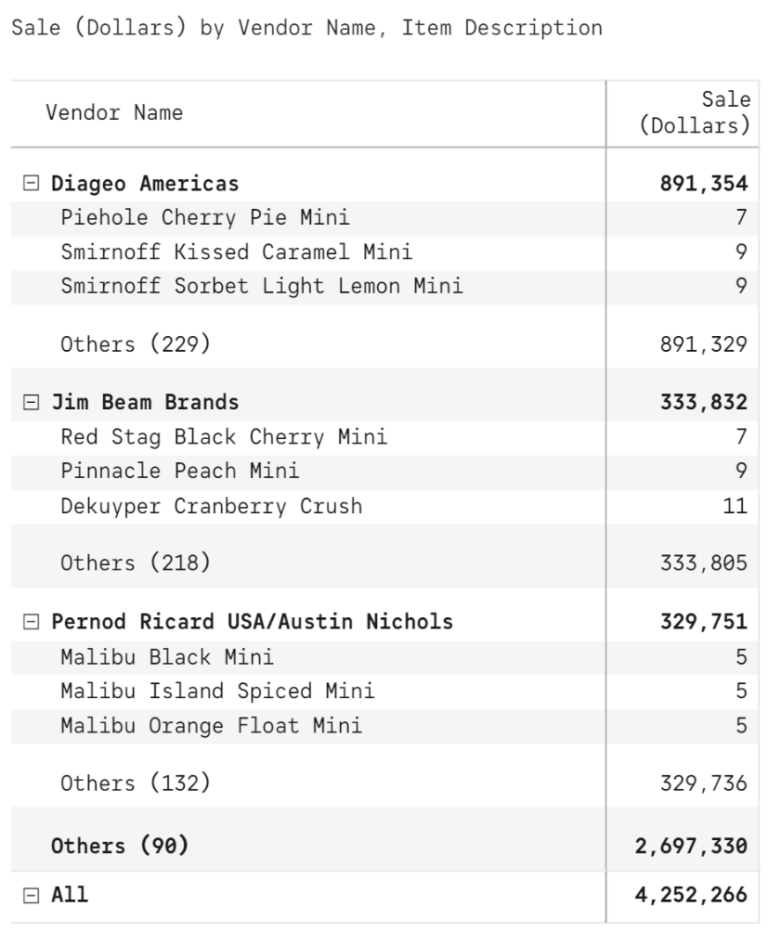Select the Pinnacle Peach Mini row
This screenshot has width=768, height=932.
[x=179, y=471]
